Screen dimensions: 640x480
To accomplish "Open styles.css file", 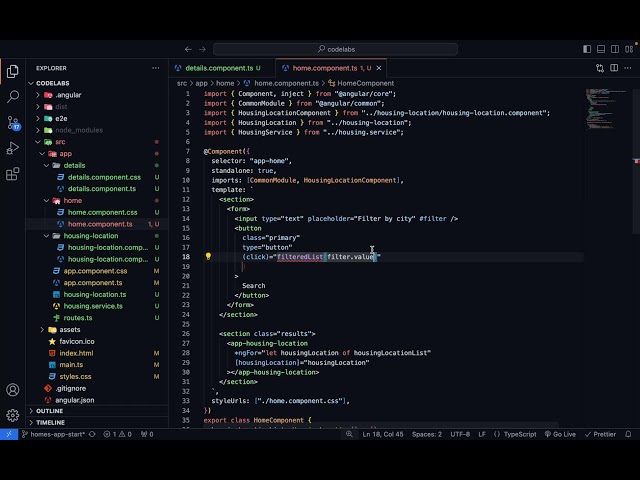I will 98,377.
